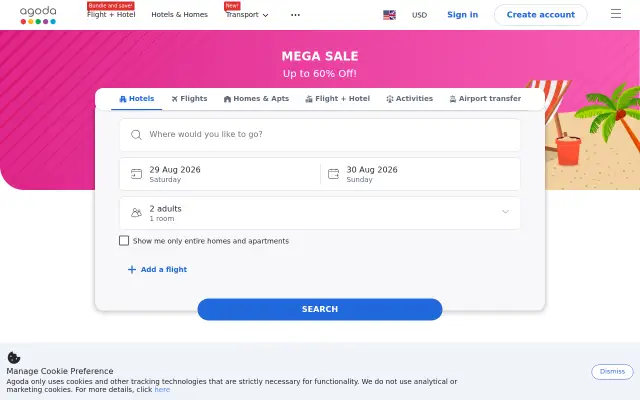Viewport: 640px width, 400px height.
Task: Expand the Transport dropdown menu
Action: (x=247, y=15)
